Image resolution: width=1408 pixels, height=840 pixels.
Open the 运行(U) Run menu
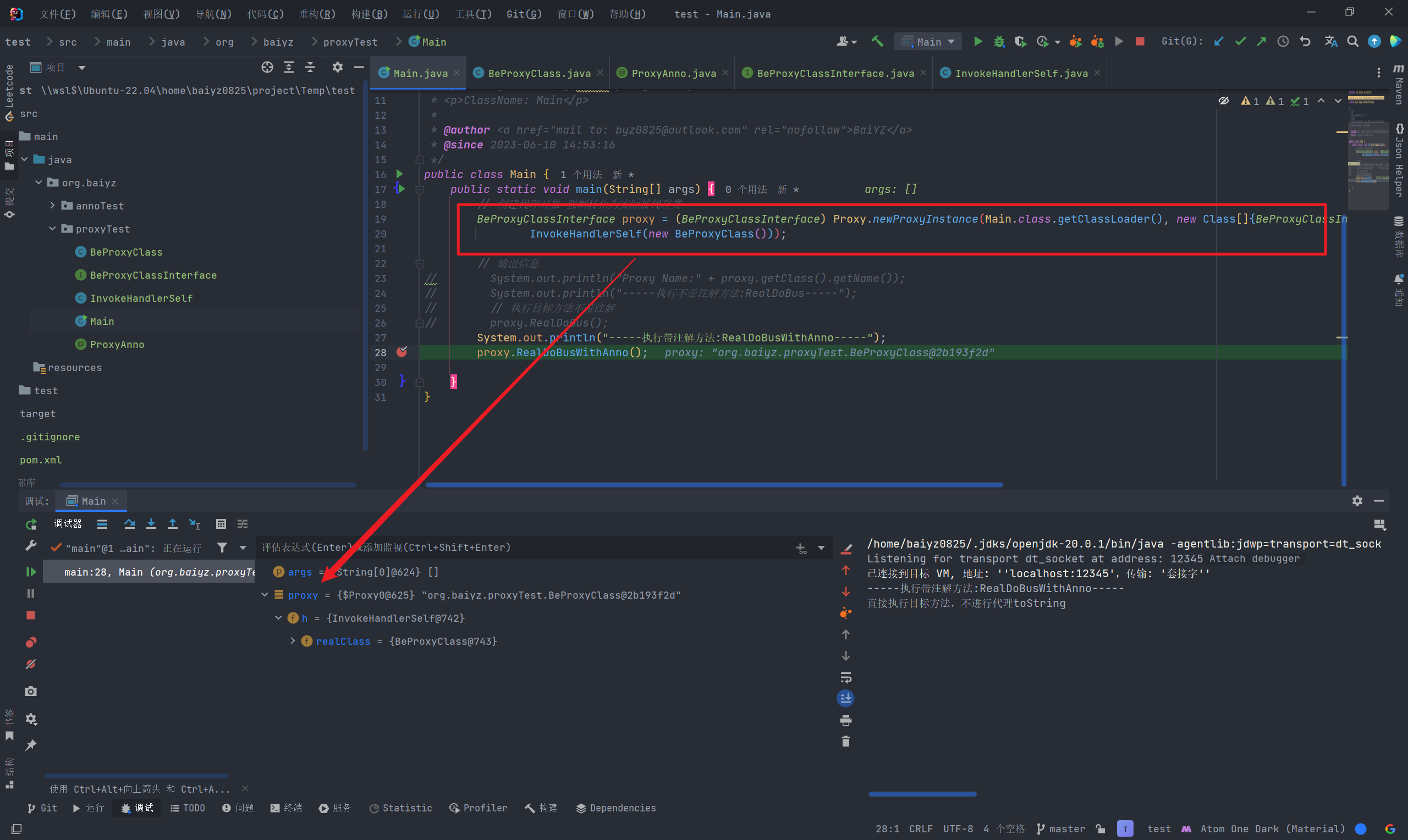pos(421,14)
